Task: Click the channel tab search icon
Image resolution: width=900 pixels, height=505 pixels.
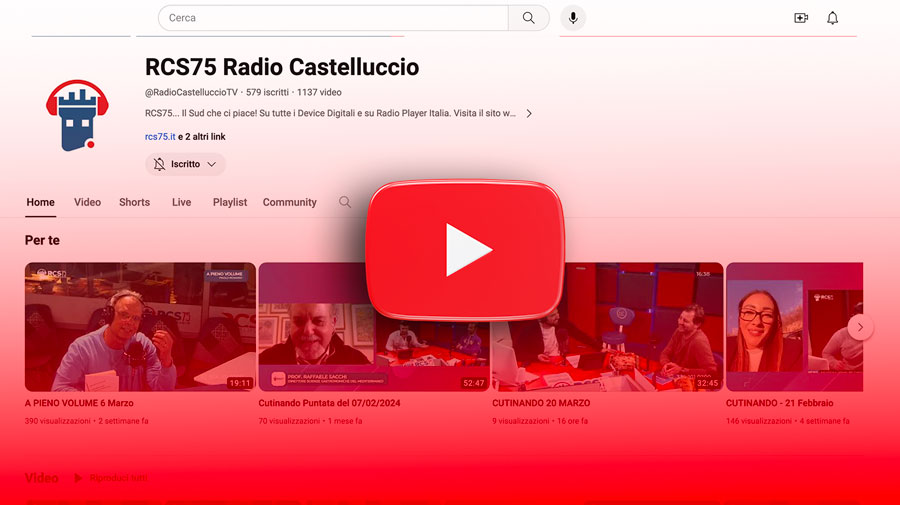Action: point(344,202)
